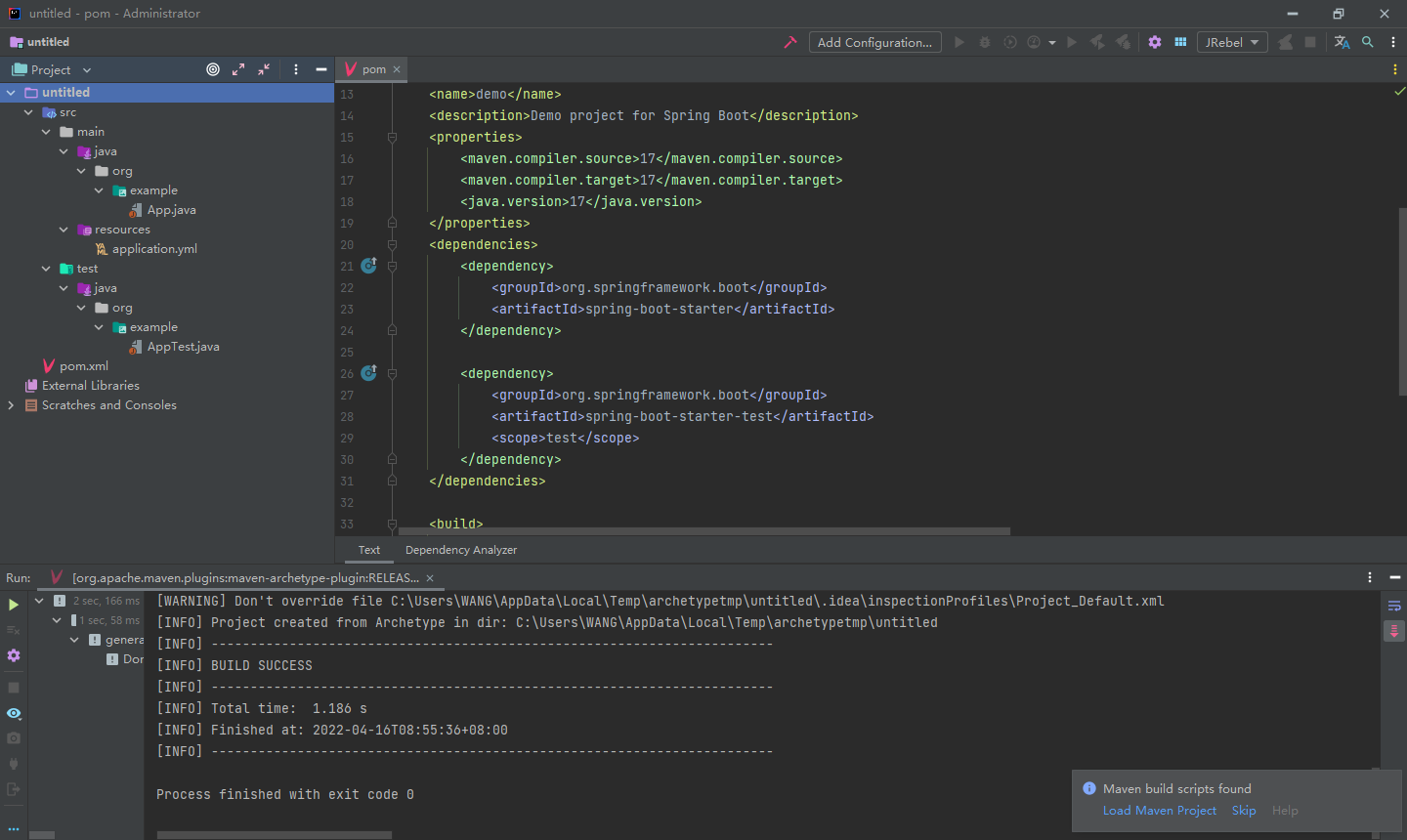This screenshot has width=1407, height=840.
Task: Toggle the fold marker at line 15 properties
Action: tap(392, 138)
